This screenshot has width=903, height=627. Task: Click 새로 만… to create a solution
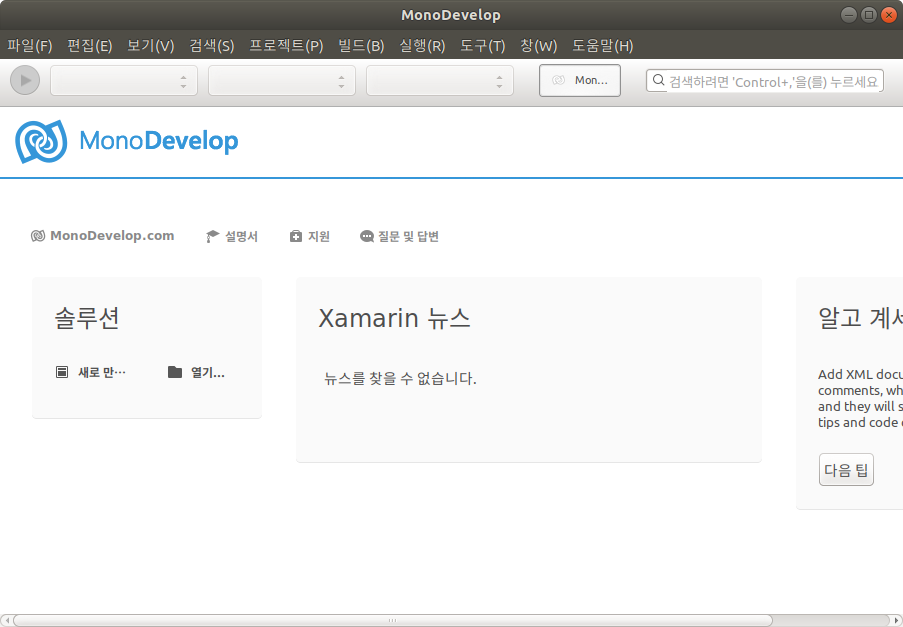[x=102, y=373]
